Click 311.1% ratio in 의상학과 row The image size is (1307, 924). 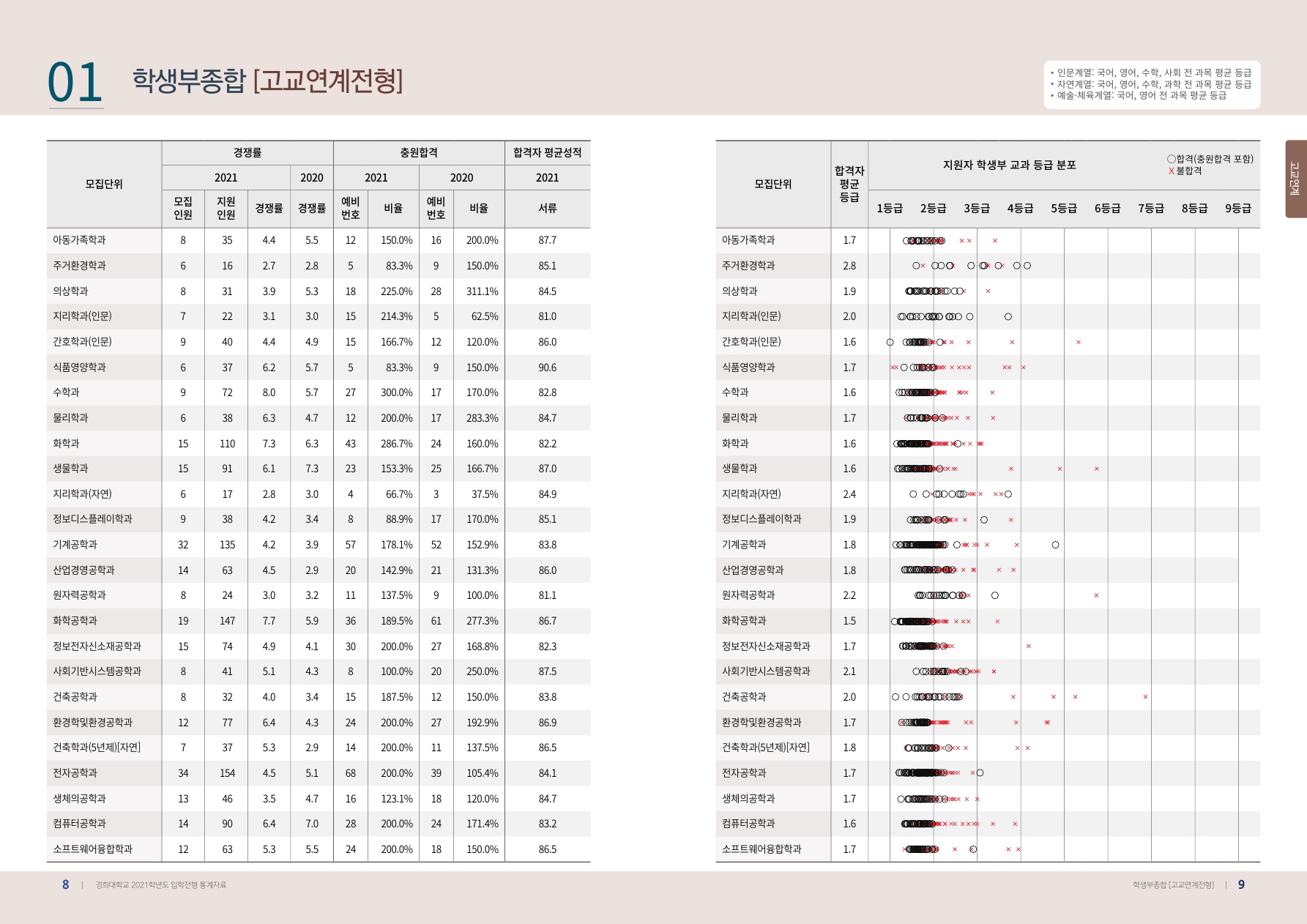[482, 291]
